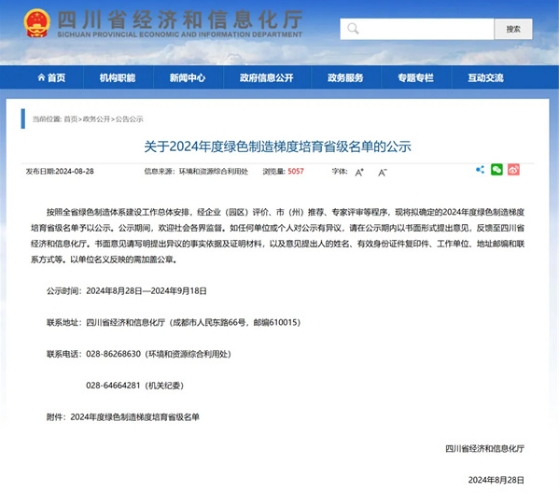The image size is (560, 497).
Task: Click the home icon beside 首页
Action: pos(41,77)
